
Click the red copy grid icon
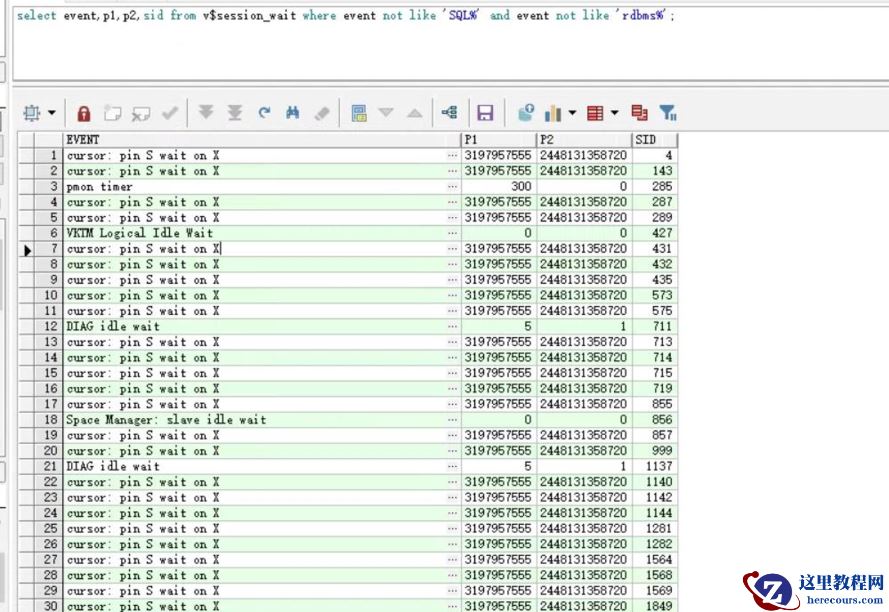pos(639,113)
